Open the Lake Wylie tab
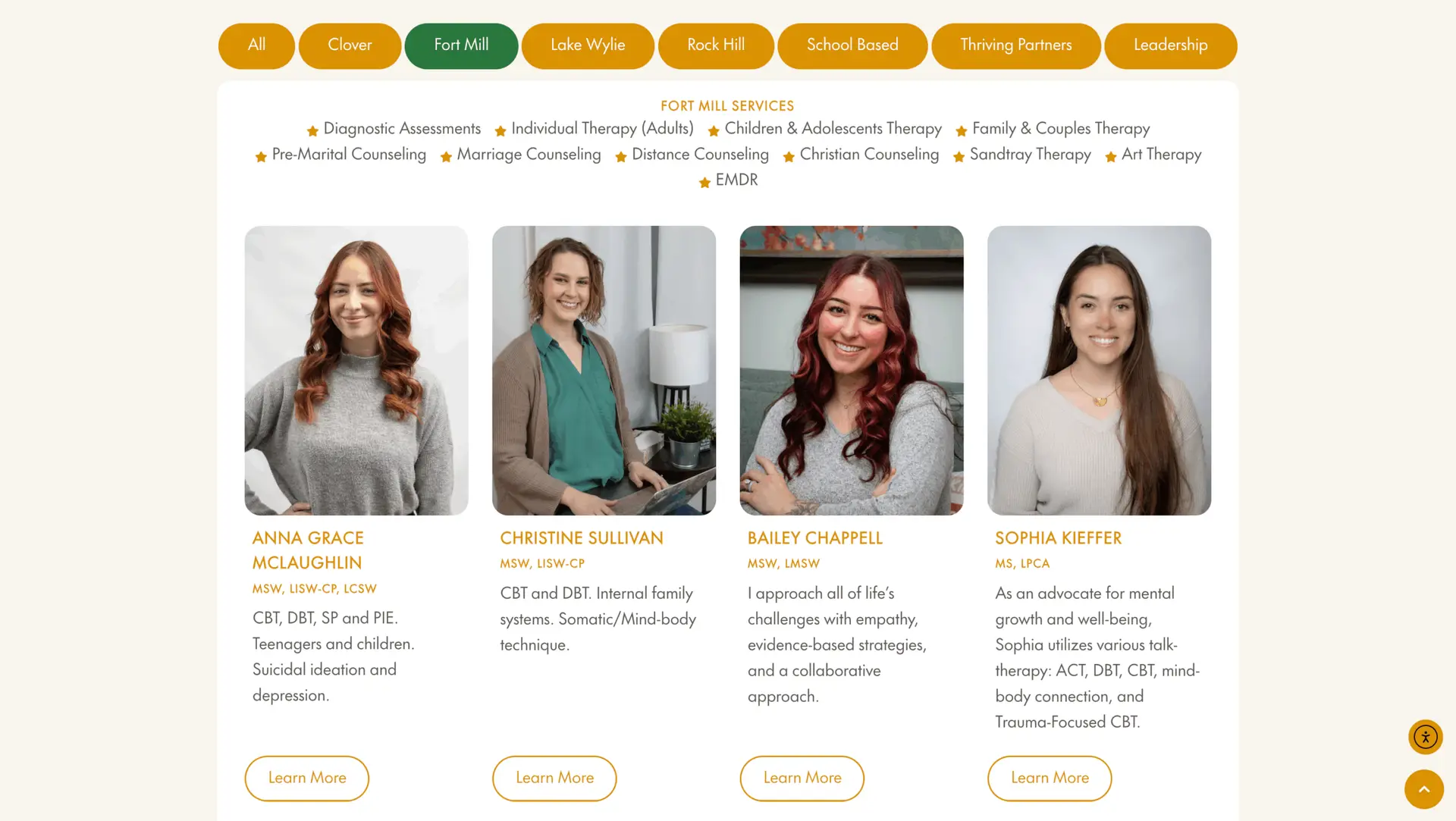 588,45
